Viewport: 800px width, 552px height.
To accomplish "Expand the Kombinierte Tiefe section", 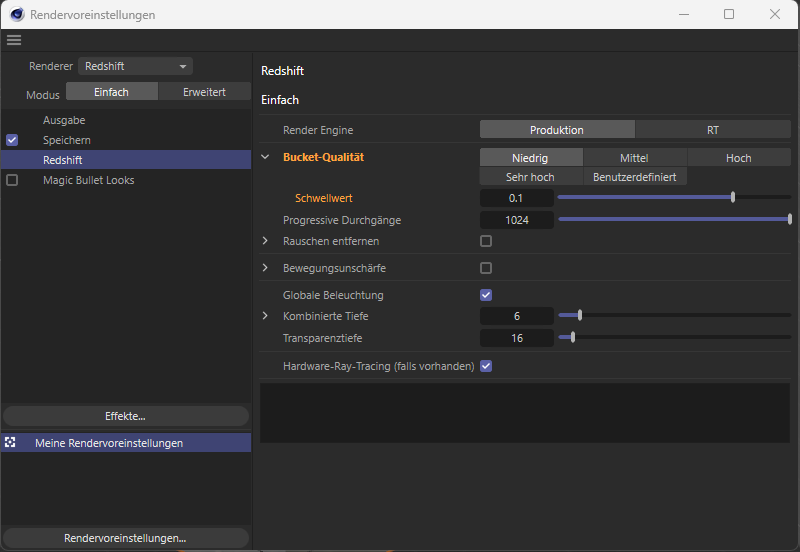I will pos(265,316).
